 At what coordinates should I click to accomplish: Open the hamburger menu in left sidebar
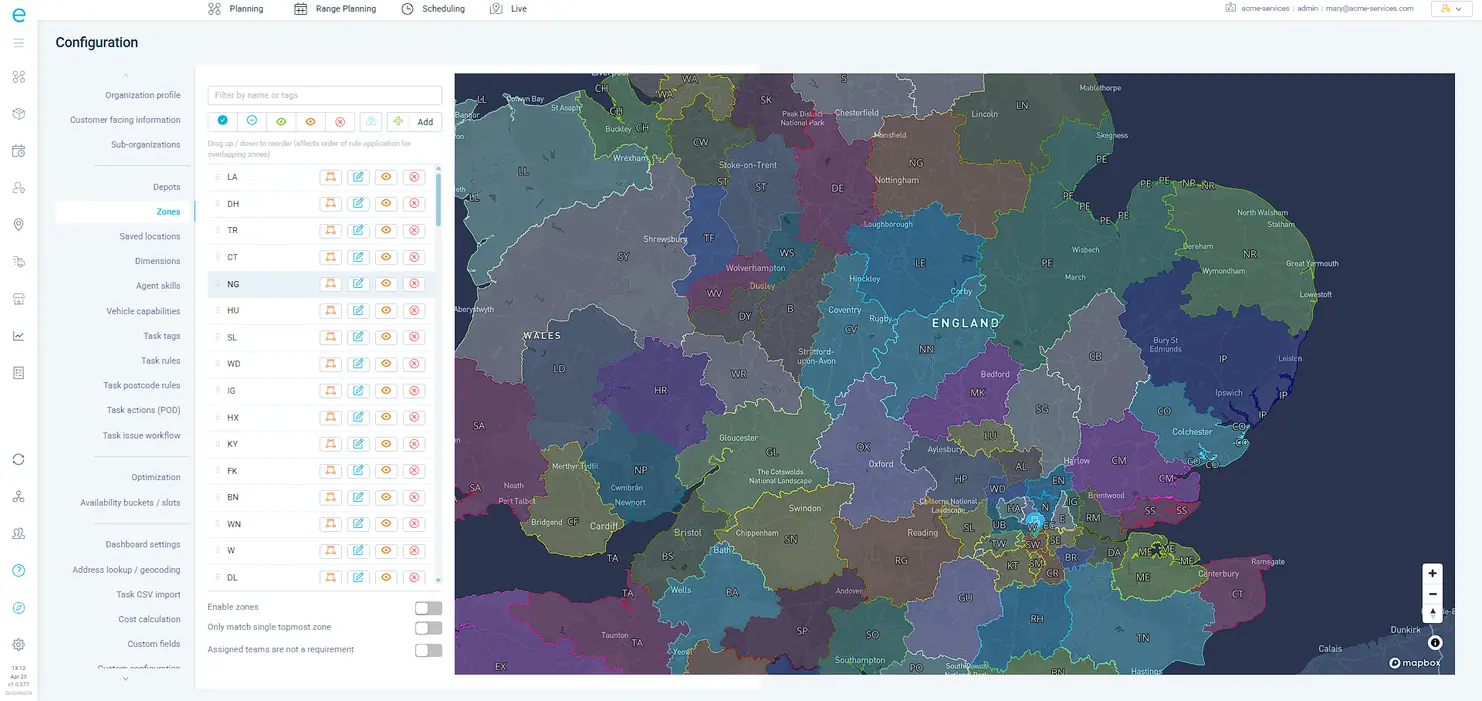point(18,43)
